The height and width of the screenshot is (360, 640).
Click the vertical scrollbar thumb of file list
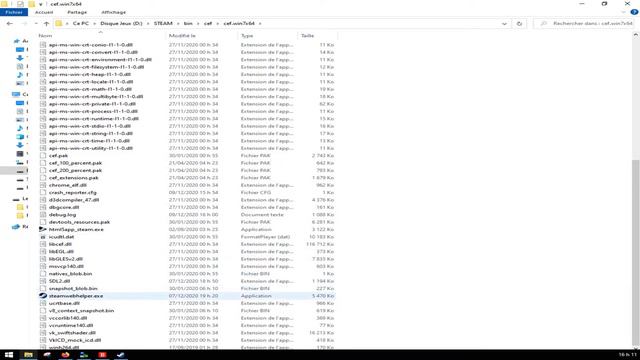636,253
